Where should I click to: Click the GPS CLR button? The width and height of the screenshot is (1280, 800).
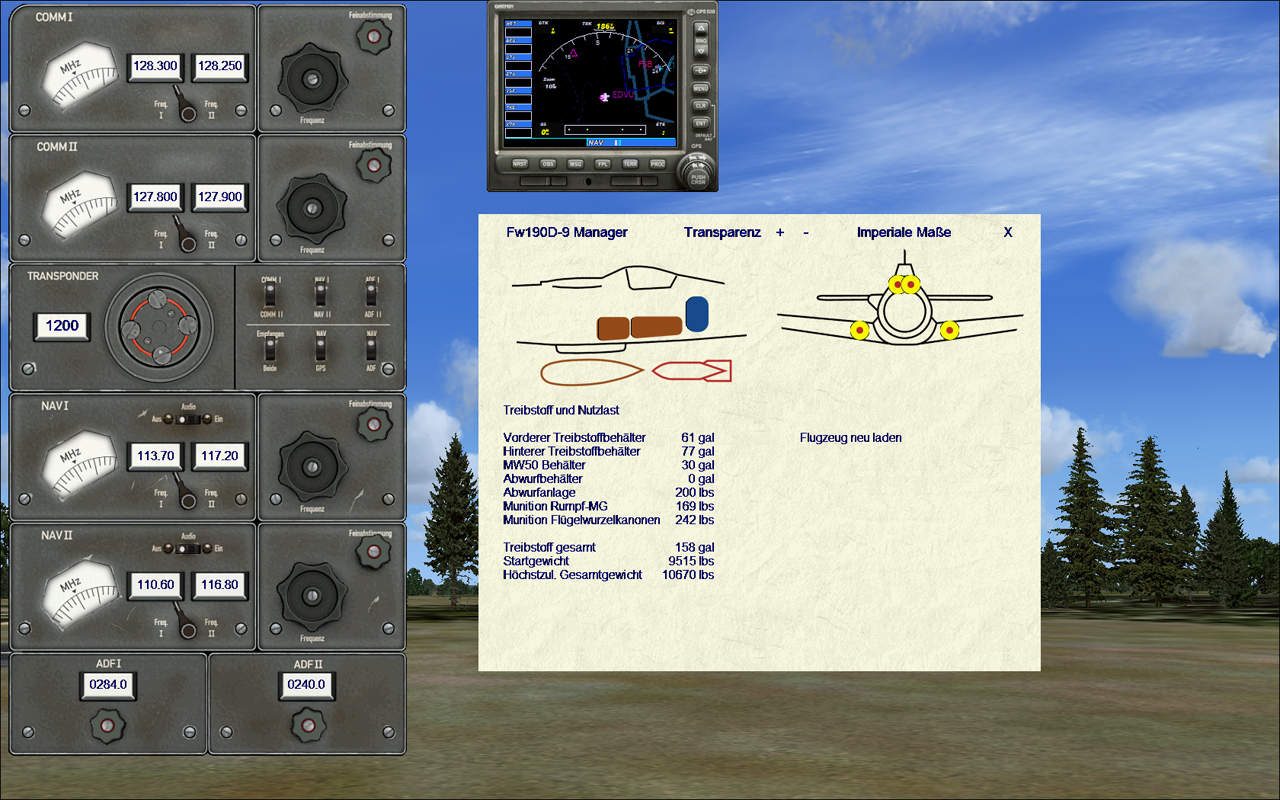coord(701,106)
